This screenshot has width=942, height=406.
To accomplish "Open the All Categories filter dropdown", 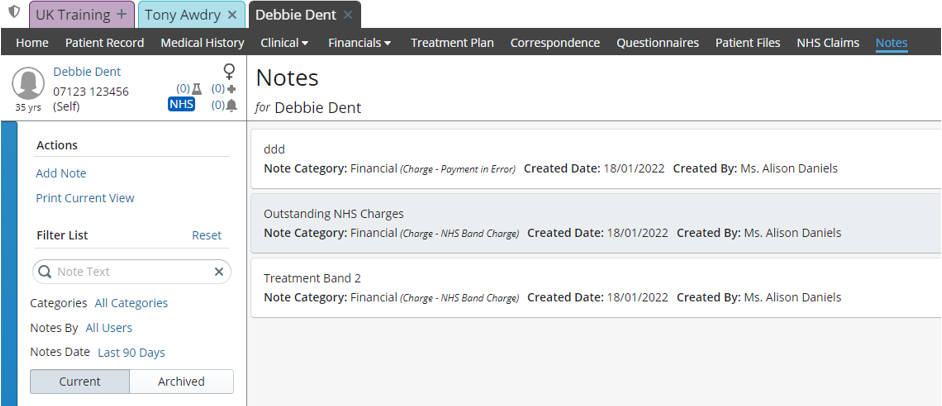I will [x=132, y=303].
